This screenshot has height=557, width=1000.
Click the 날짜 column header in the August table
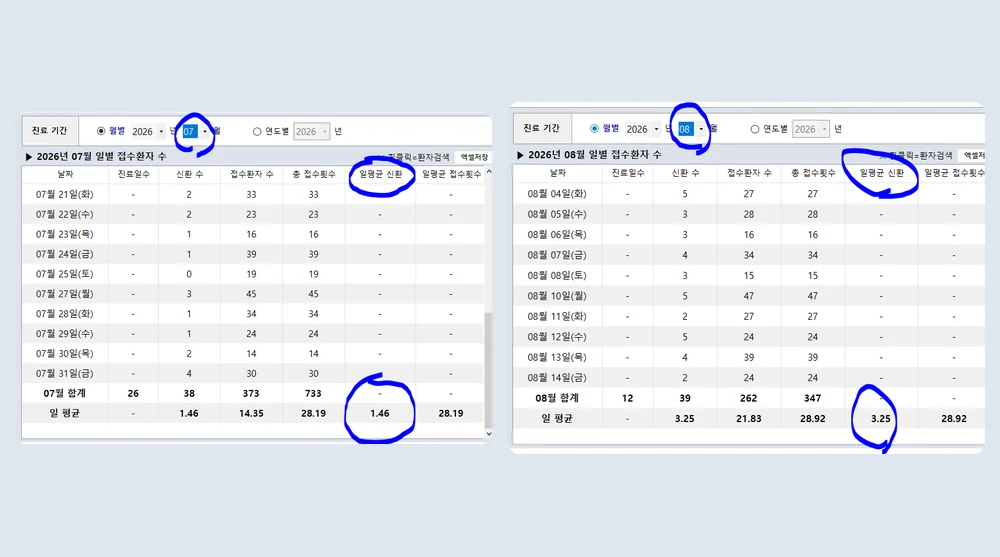(x=557, y=172)
